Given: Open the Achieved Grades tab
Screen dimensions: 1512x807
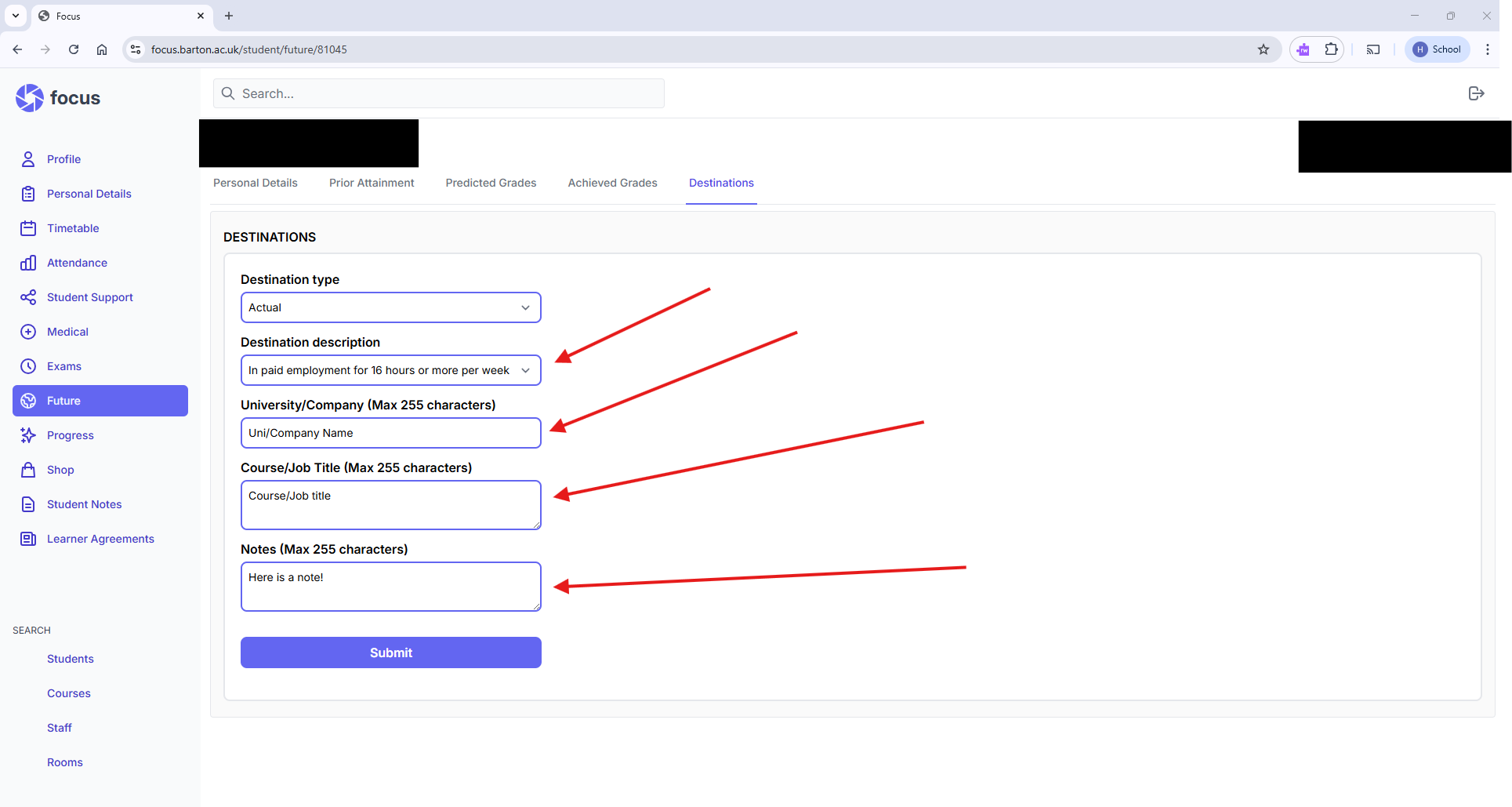Looking at the screenshot, I should pyautogui.click(x=612, y=183).
